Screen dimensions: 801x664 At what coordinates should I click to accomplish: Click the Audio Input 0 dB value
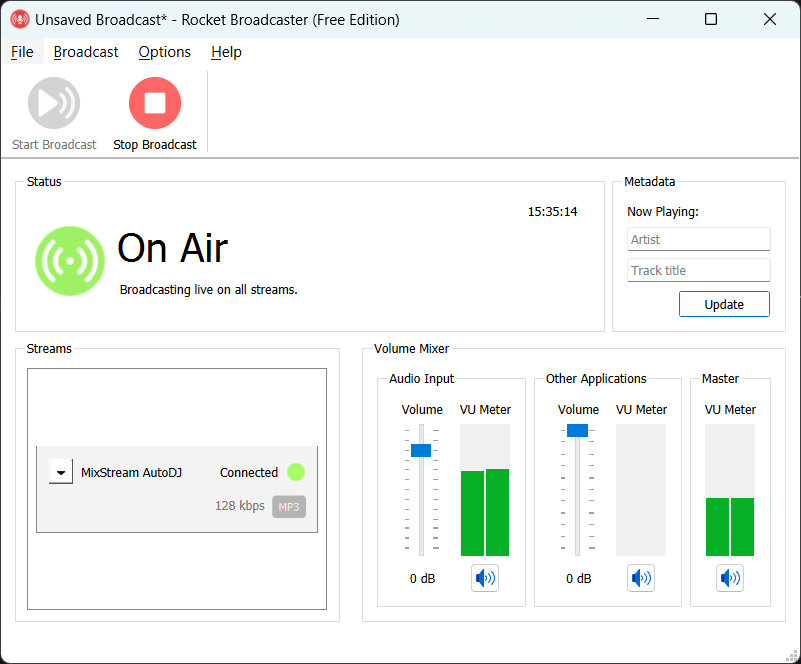tap(422, 579)
